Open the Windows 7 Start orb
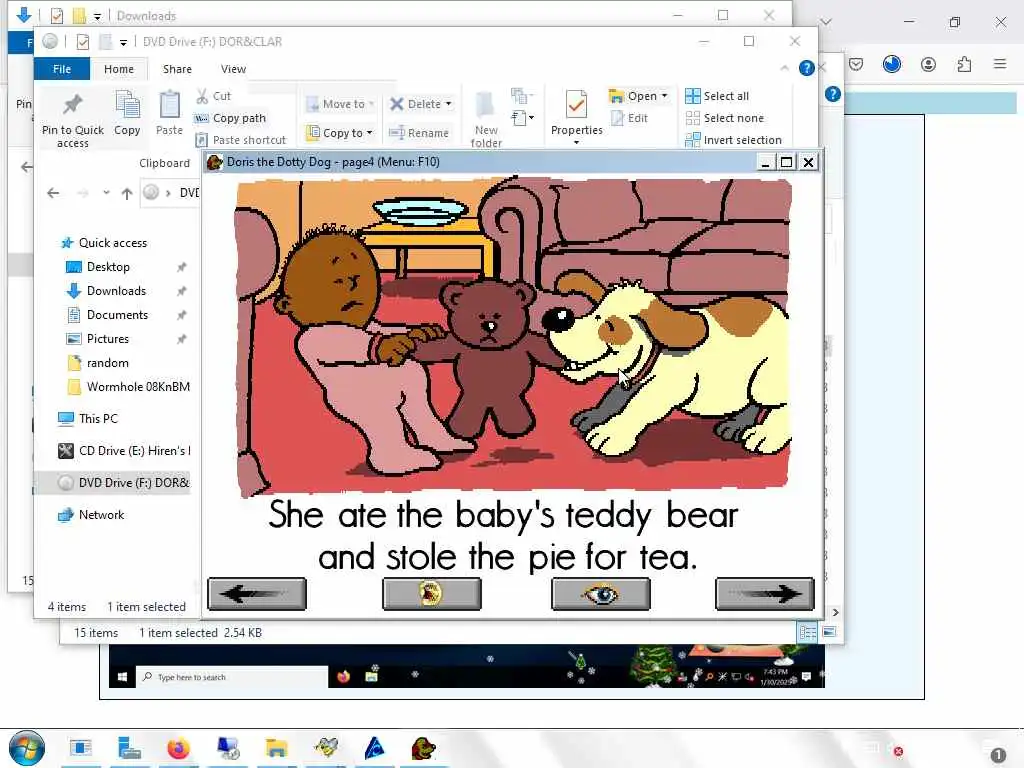 click(x=27, y=748)
